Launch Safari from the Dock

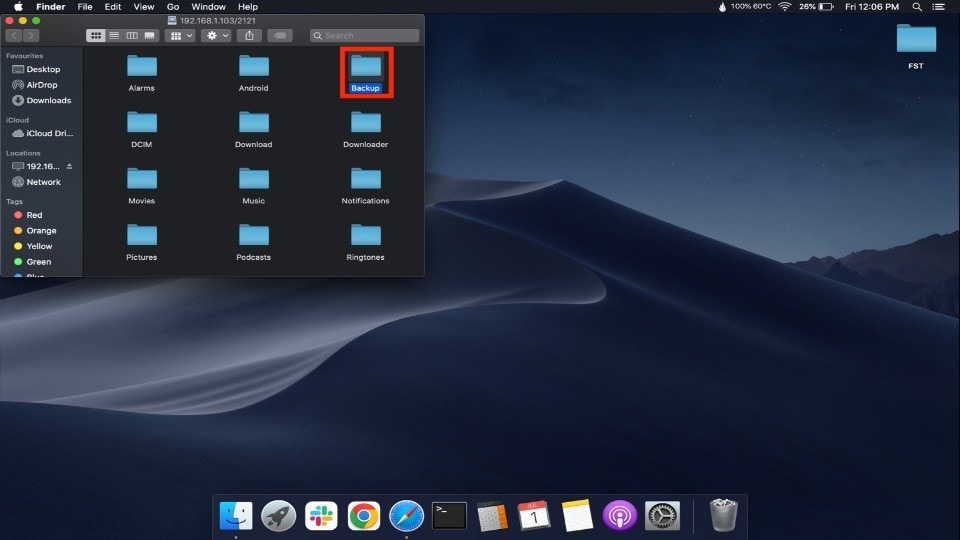pos(407,516)
